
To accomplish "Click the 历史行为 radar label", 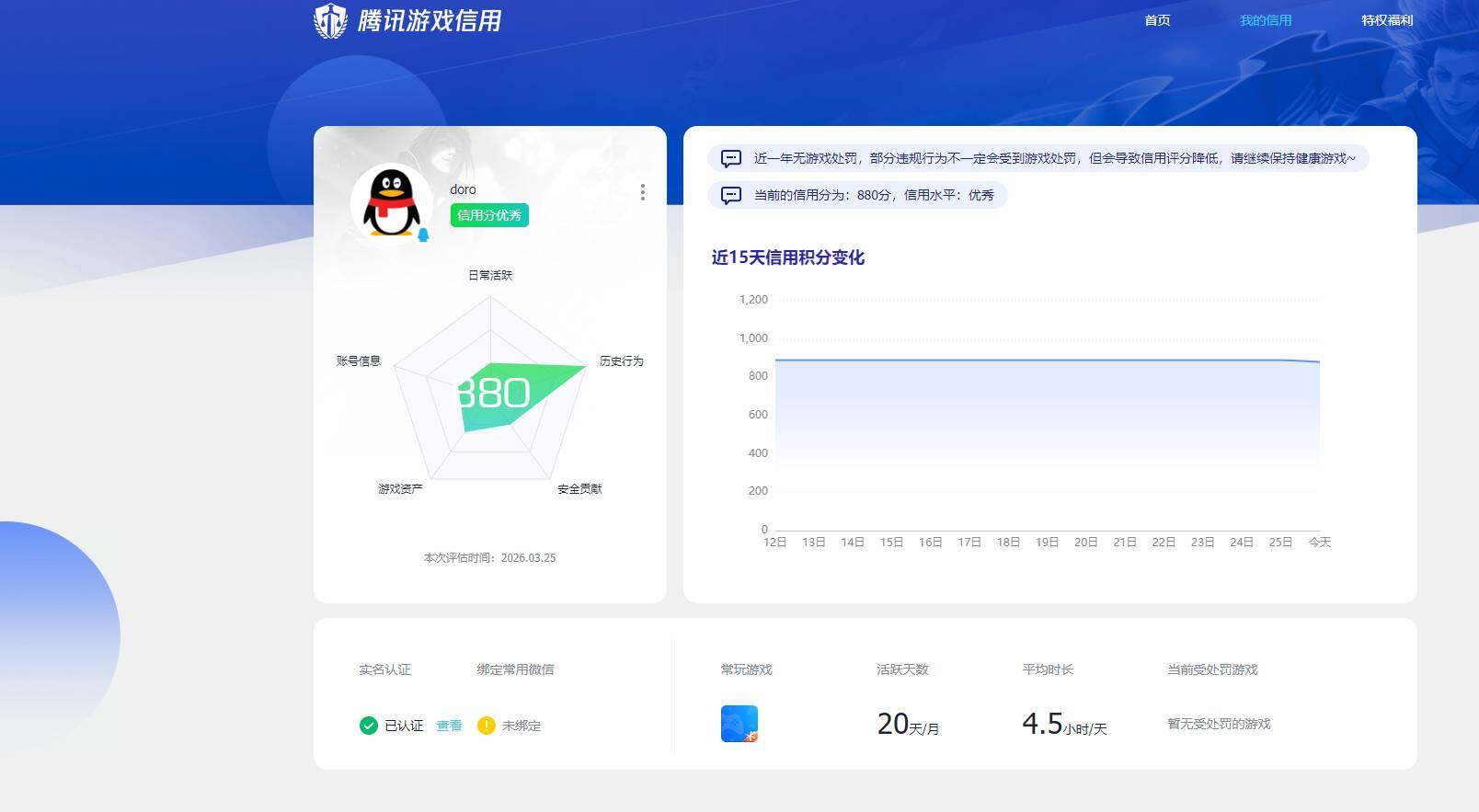I will 622,361.
